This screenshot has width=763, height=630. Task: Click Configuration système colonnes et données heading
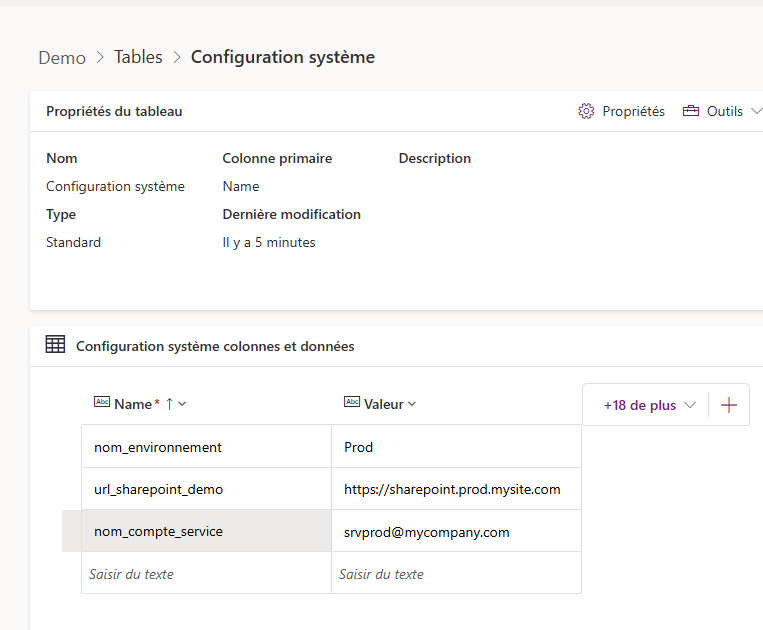[215, 346]
